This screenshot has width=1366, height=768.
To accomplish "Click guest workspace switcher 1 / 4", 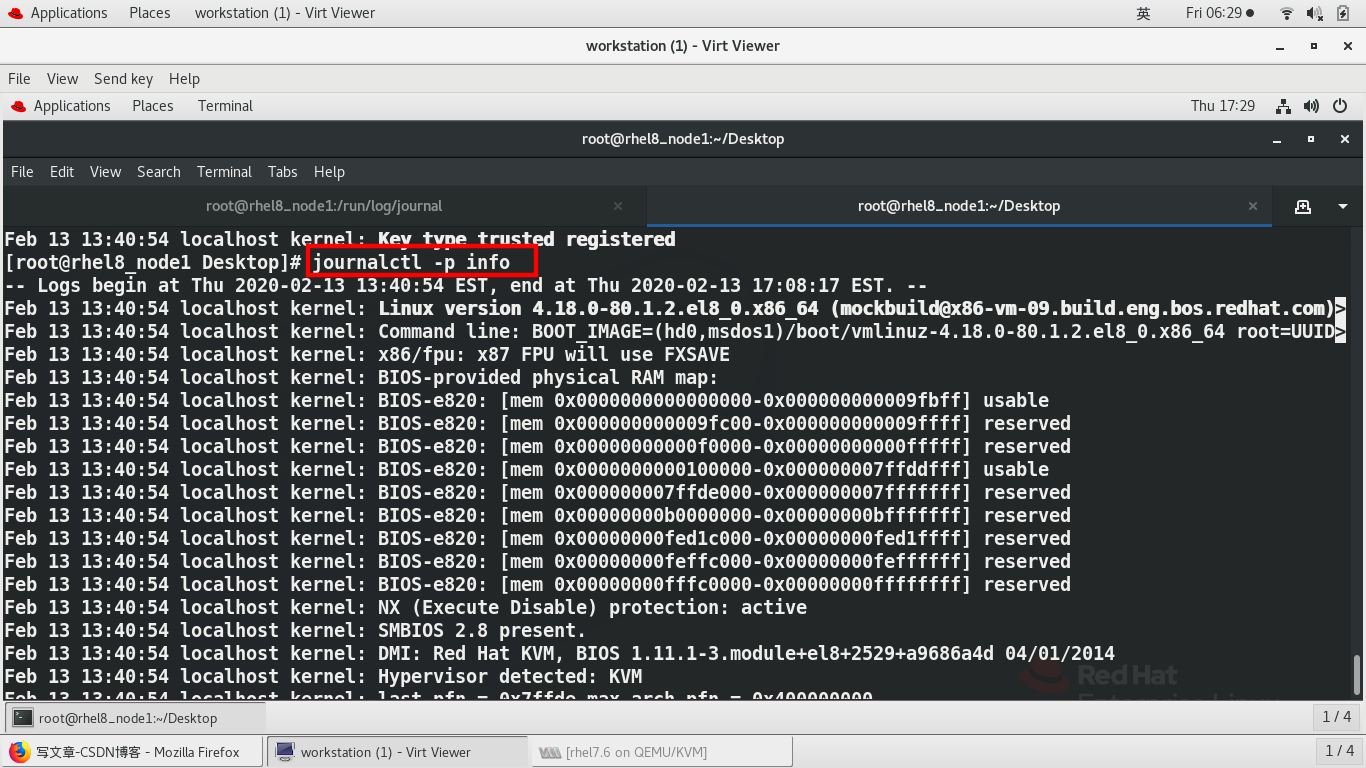I will click(1337, 717).
